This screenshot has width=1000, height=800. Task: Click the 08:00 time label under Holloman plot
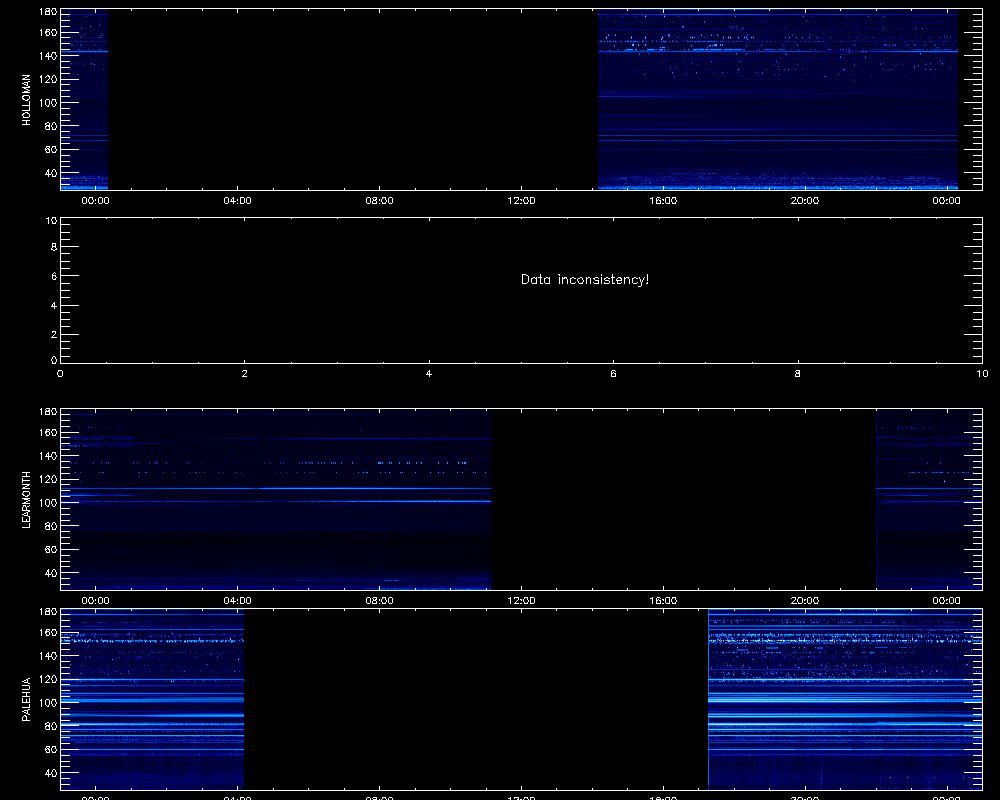[x=379, y=201]
